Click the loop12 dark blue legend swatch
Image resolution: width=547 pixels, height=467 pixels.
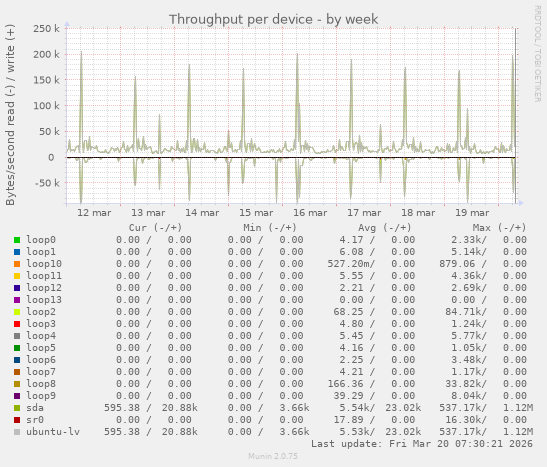(x=17, y=288)
